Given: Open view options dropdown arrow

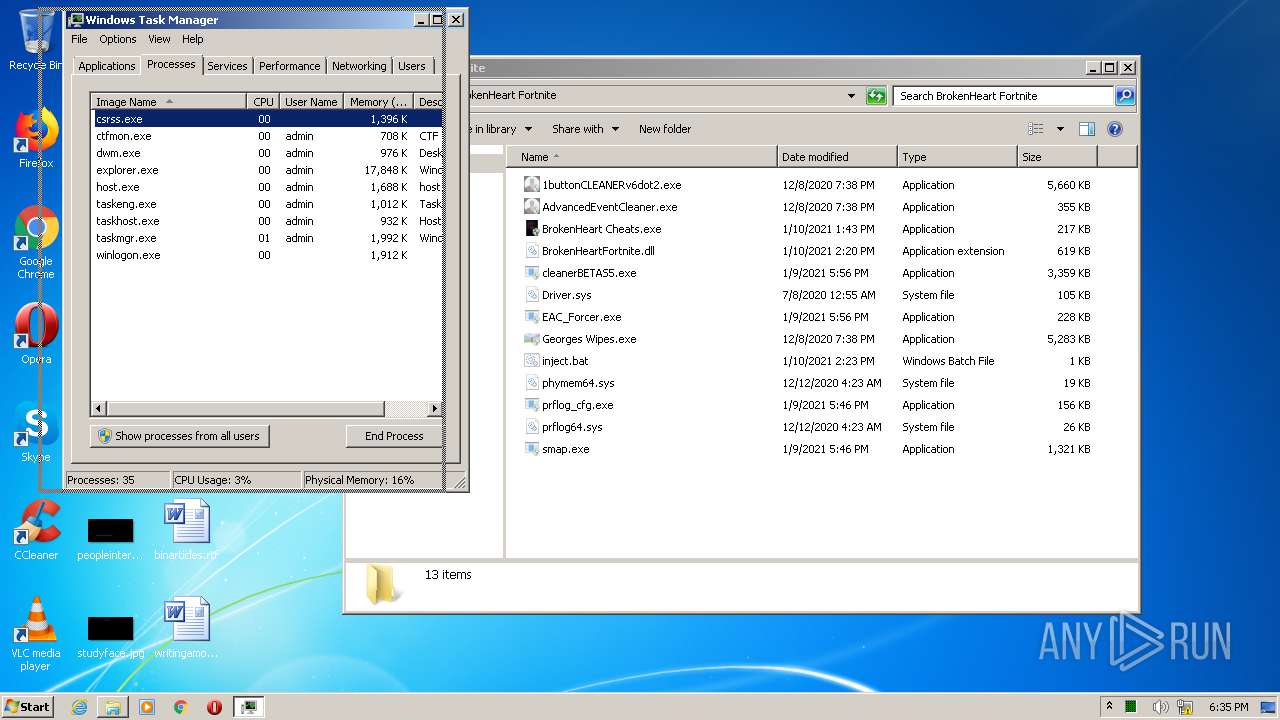Looking at the screenshot, I should tap(1060, 129).
